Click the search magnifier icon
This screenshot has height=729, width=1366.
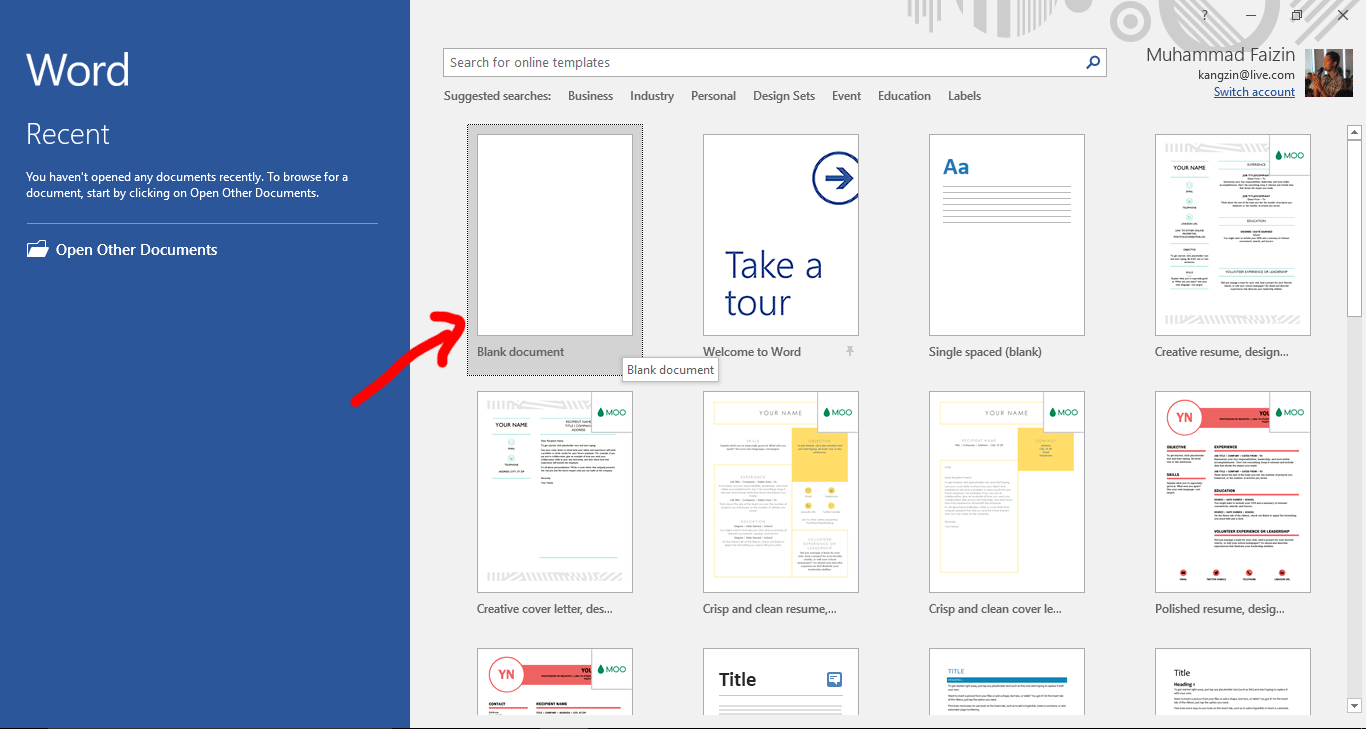tap(1094, 62)
